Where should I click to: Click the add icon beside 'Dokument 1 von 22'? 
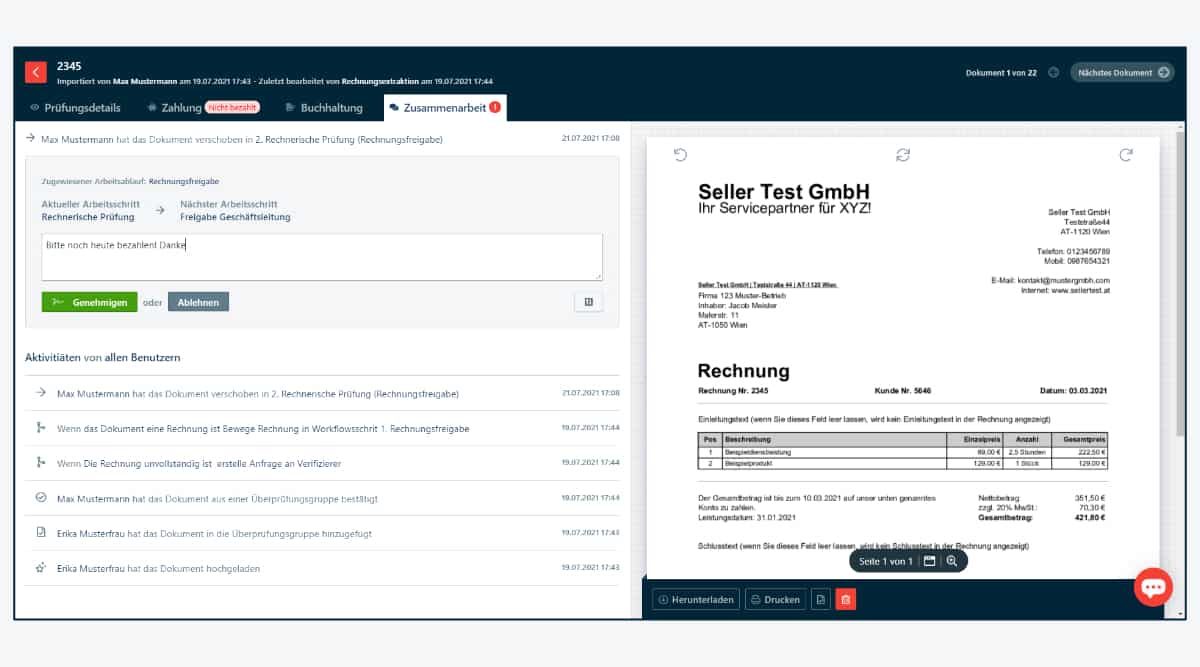[1053, 72]
